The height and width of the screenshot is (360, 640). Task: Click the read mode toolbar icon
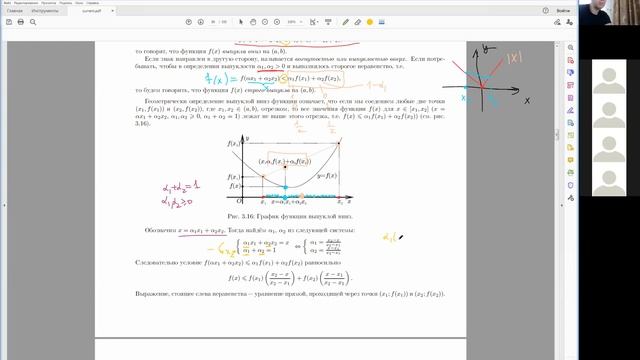point(328,22)
